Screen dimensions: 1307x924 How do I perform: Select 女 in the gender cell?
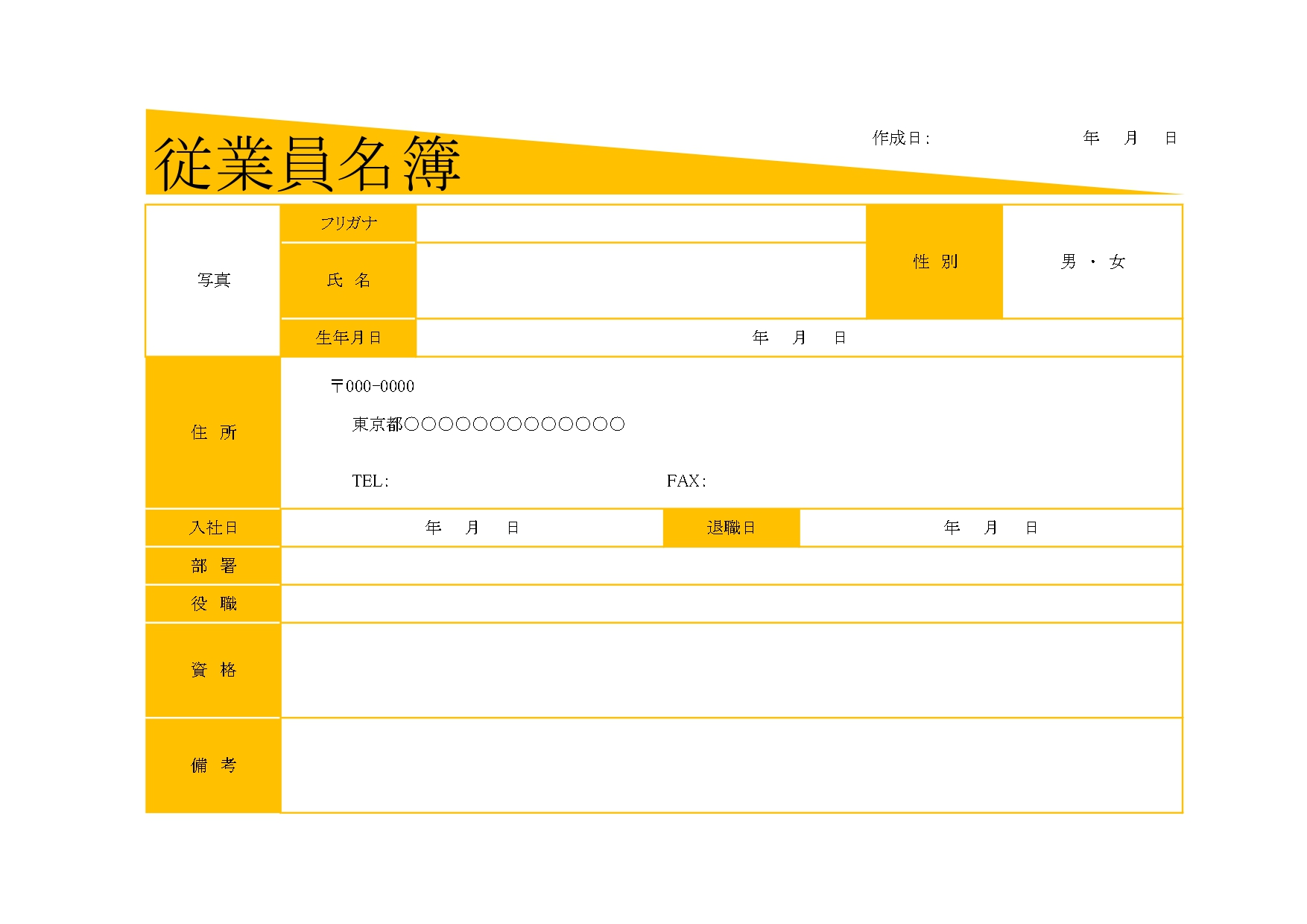pos(1116,262)
